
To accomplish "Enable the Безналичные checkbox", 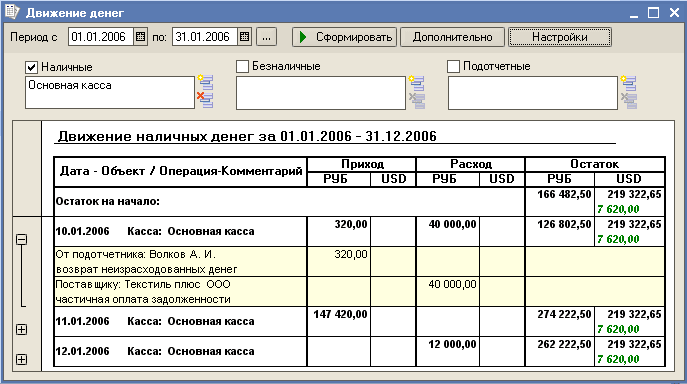I will point(242,66).
